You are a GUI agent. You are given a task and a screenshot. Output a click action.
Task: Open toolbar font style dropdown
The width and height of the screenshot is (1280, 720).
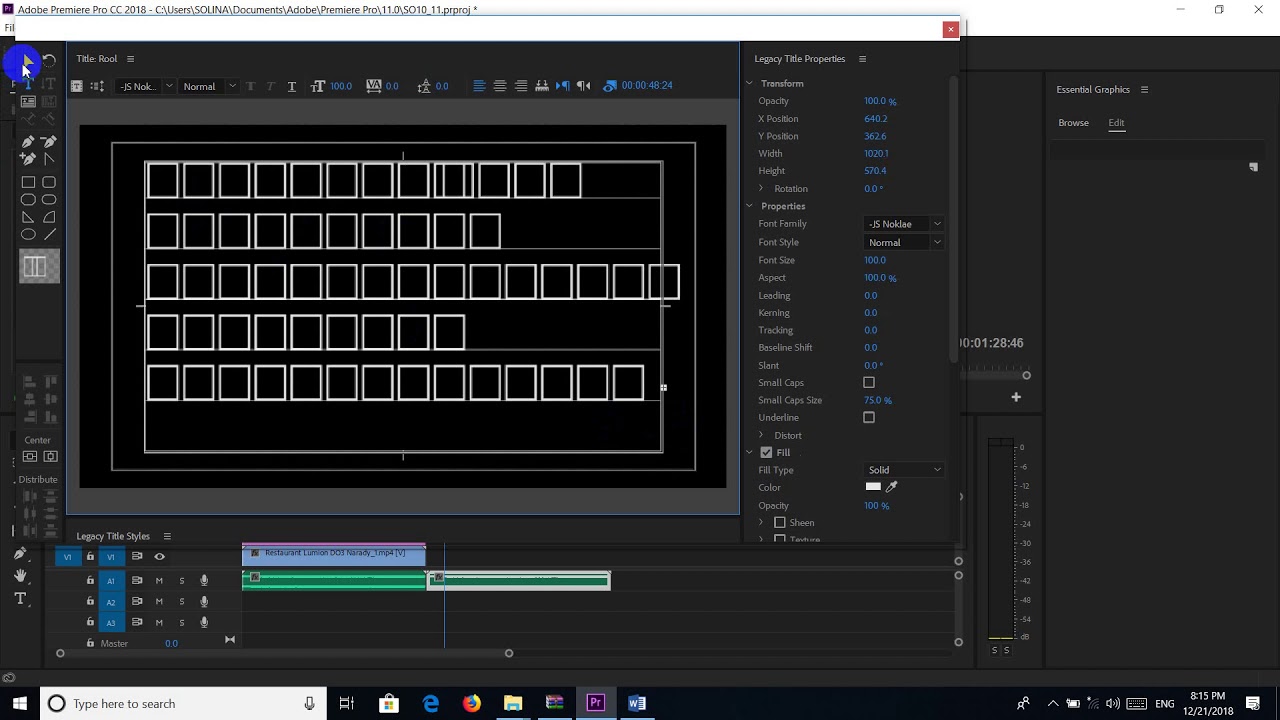click(208, 86)
